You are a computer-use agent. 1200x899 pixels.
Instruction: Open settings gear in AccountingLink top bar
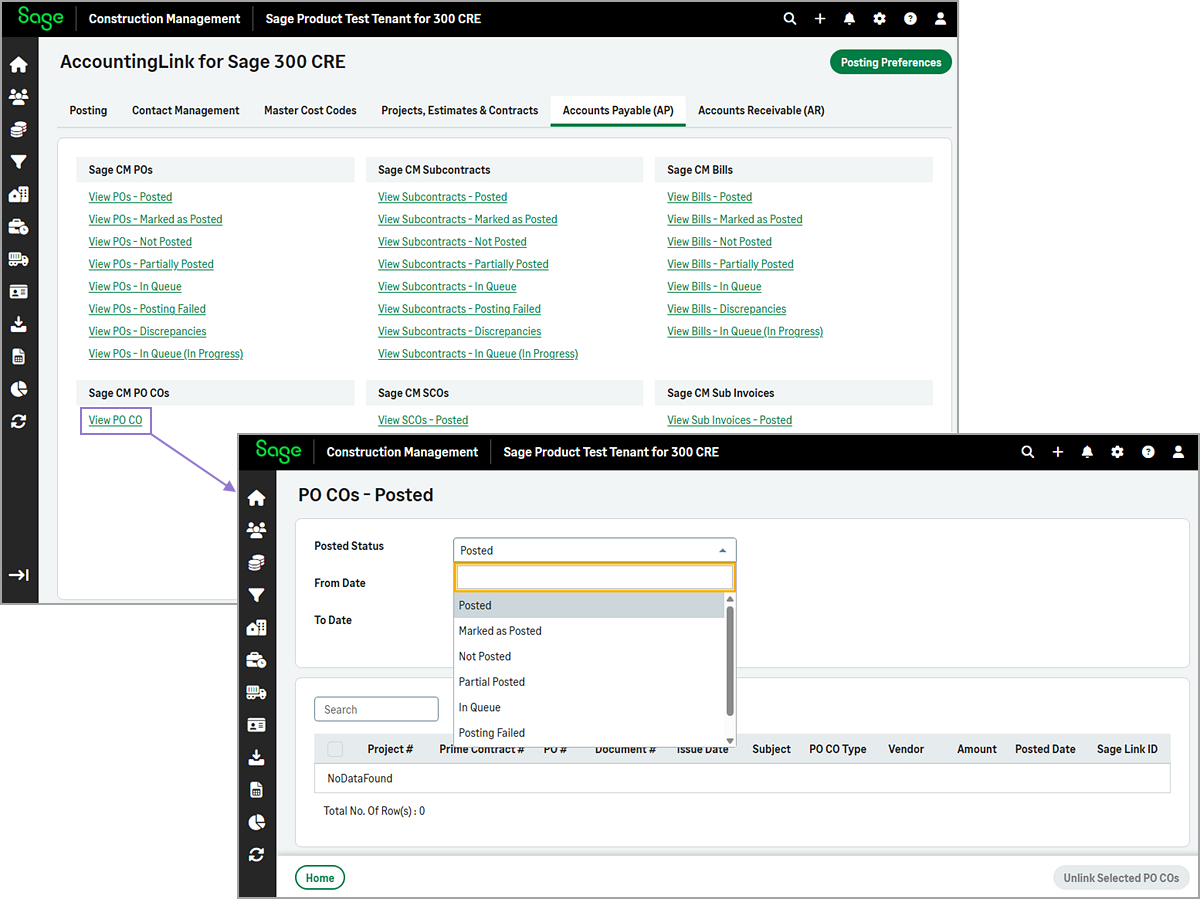(x=880, y=19)
